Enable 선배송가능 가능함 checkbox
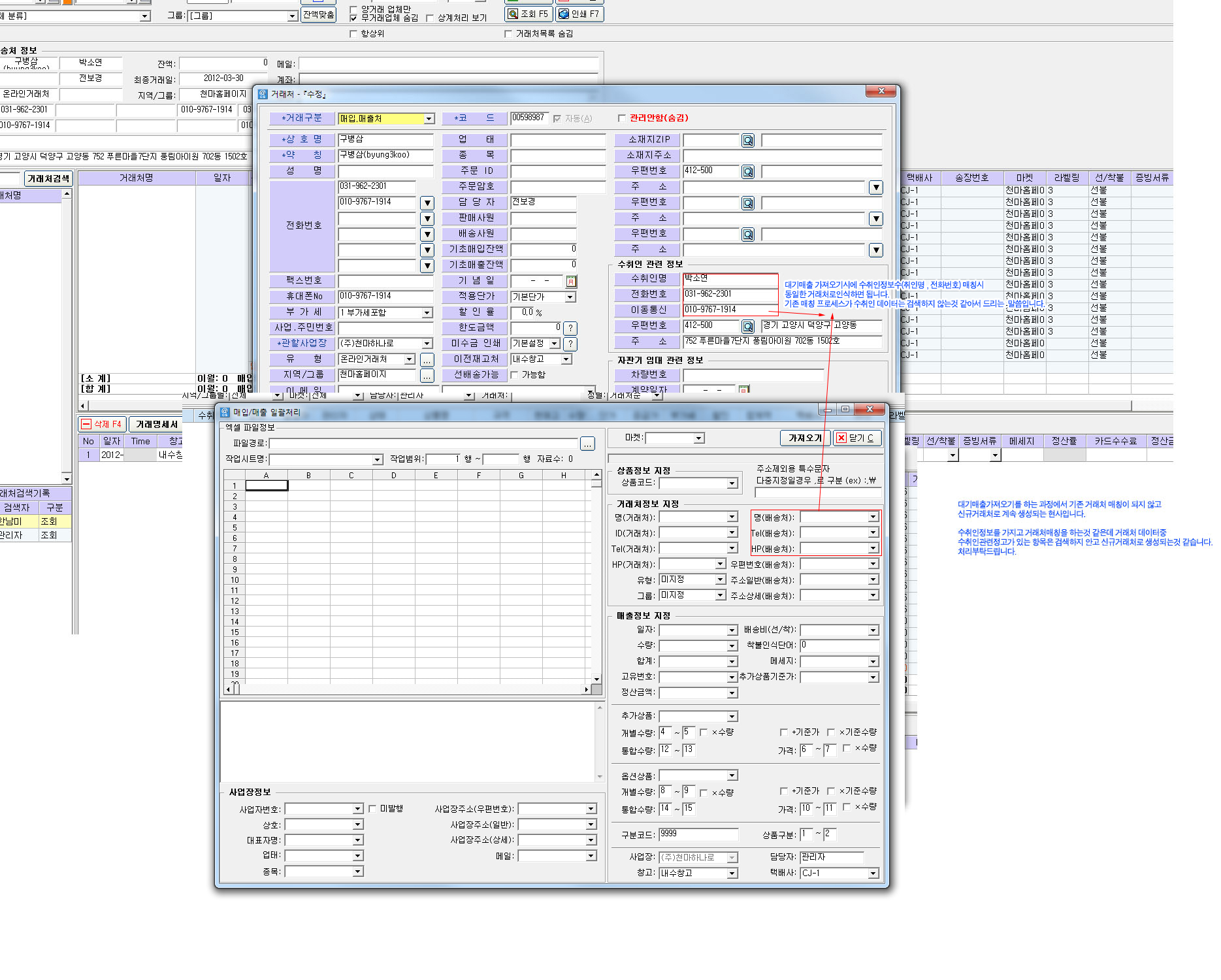Viewport: 1221px width, 980px height. pyautogui.click(x=514, y=375)
